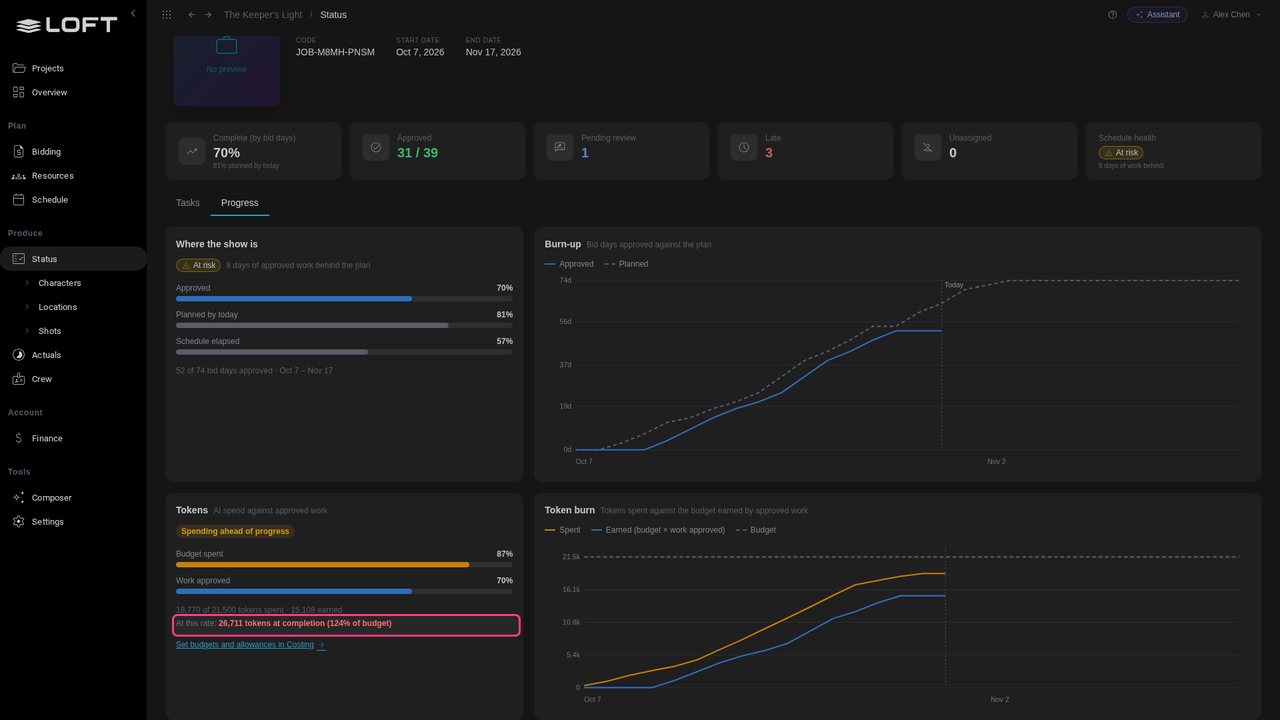The image size is (1280, 720).
Task: Toggle the Earned series in Token burn legend
Action: click(658, 530)
